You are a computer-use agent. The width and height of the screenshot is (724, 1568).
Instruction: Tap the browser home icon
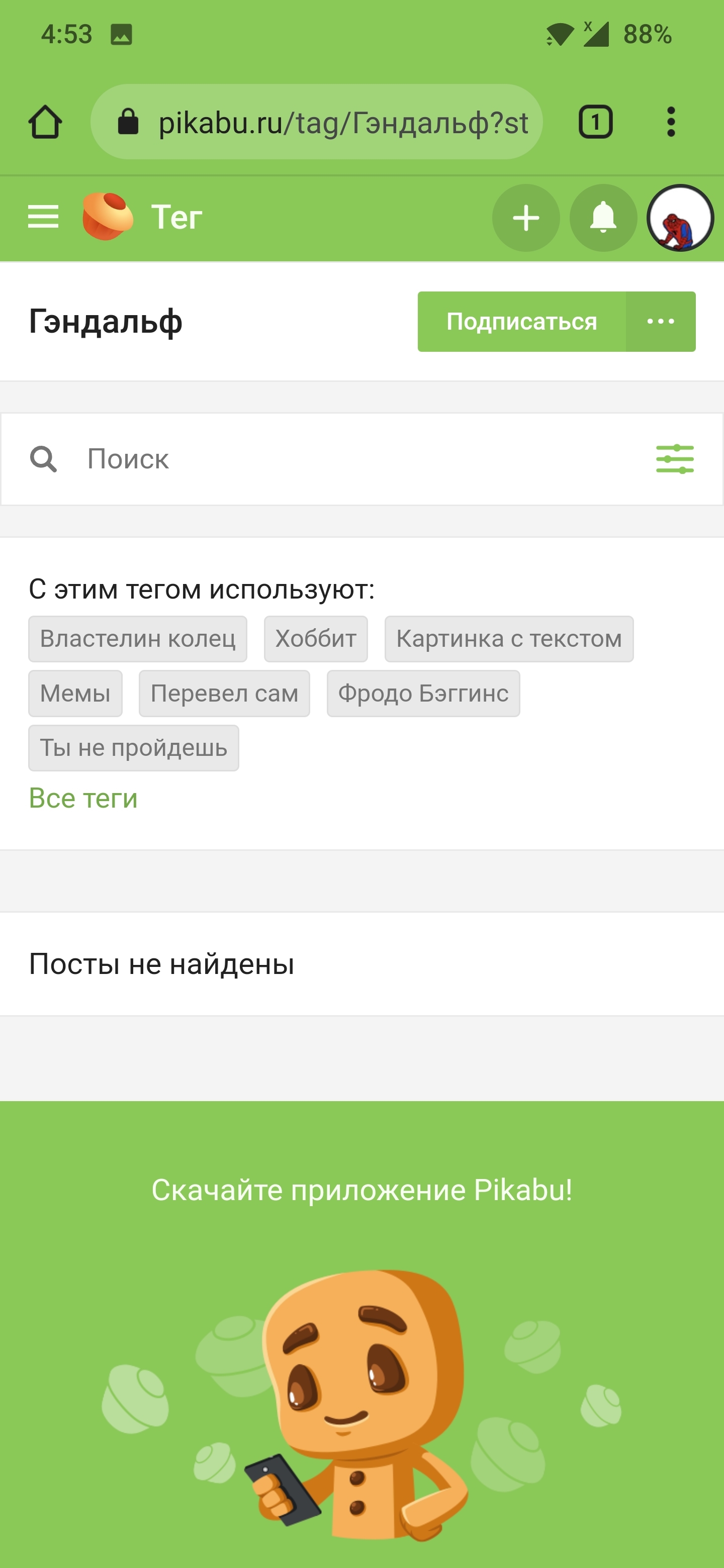pos(45,122)
